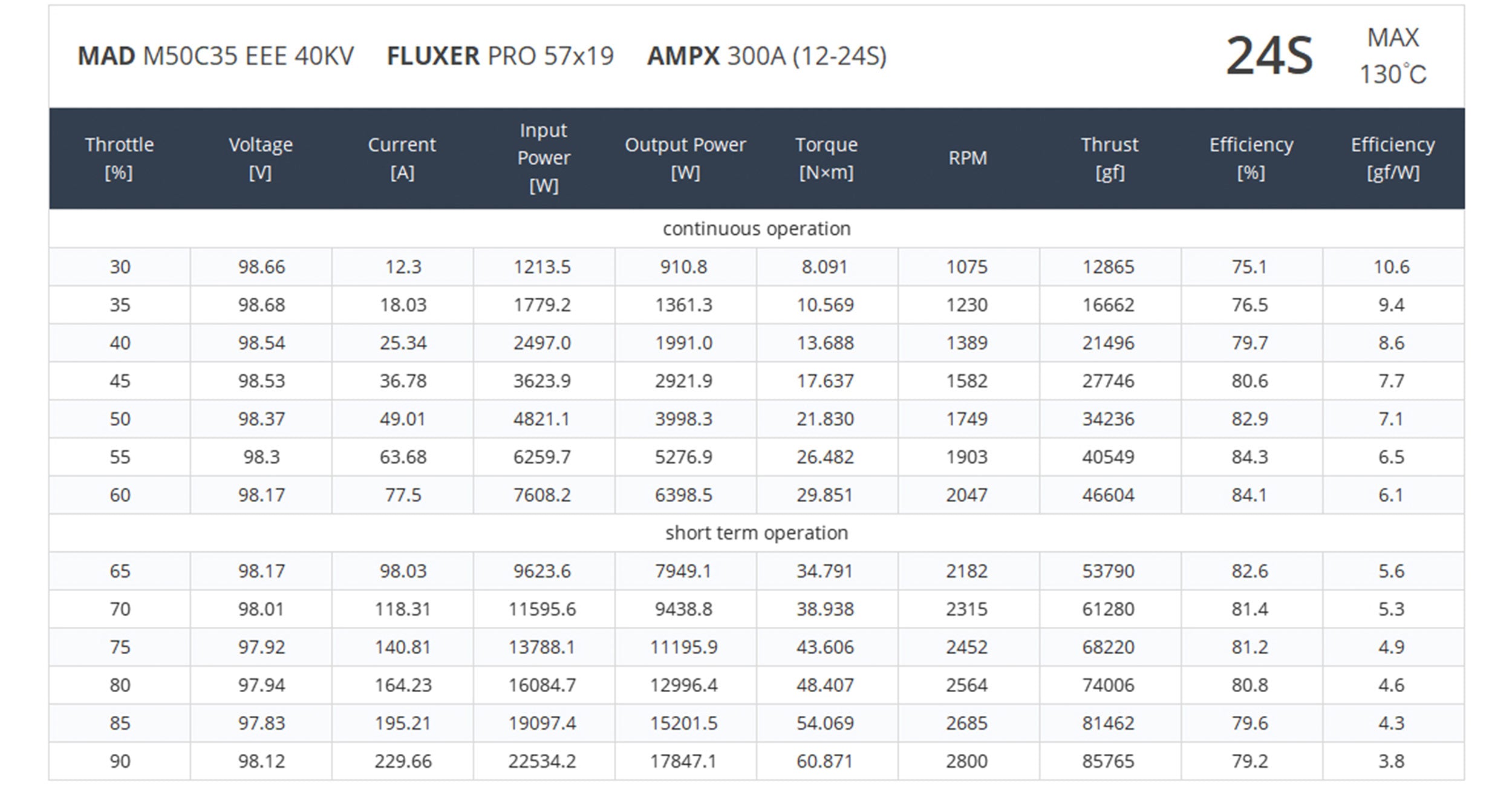Image resolution: width=1512 pixels, height=789 pixels.
Task: Select the Output Power [W] header
Action: [x=685, y=159]
